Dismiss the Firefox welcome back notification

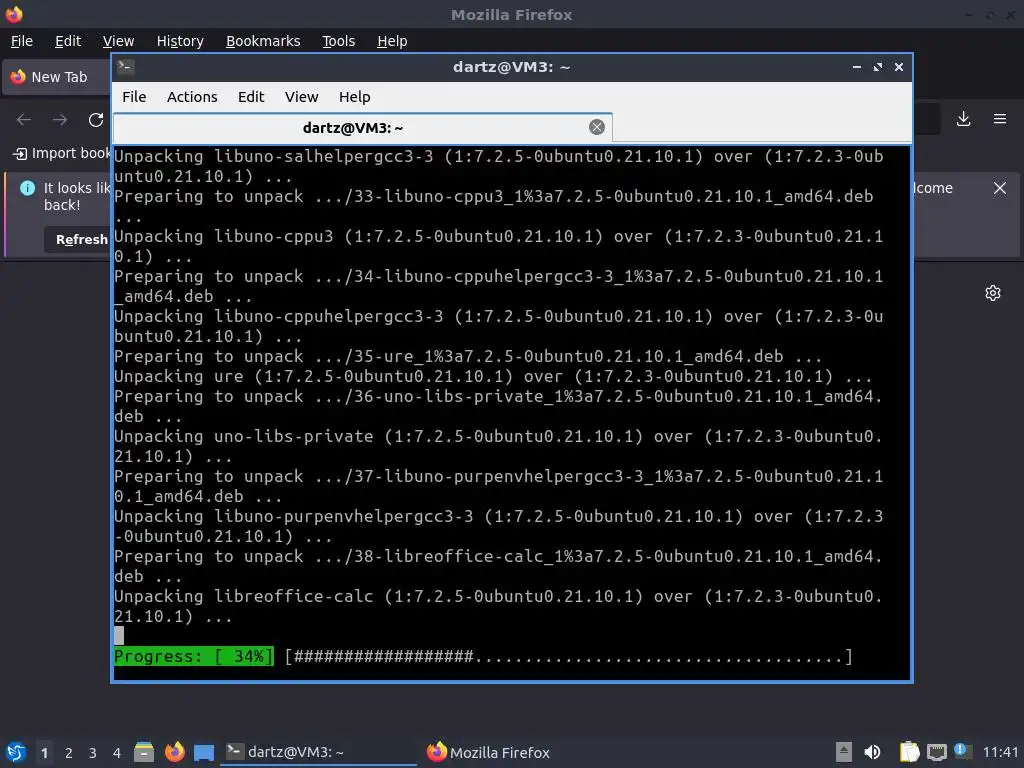point(1000,188)
